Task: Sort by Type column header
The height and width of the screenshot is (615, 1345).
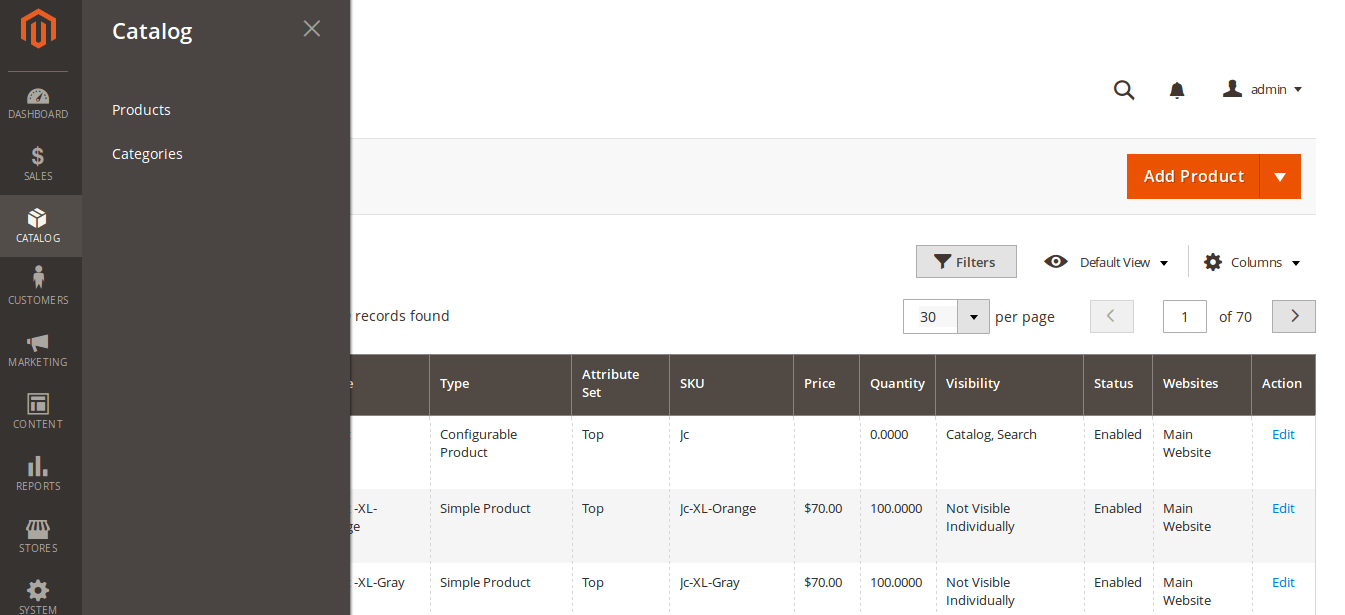Action: coord(500,384)
